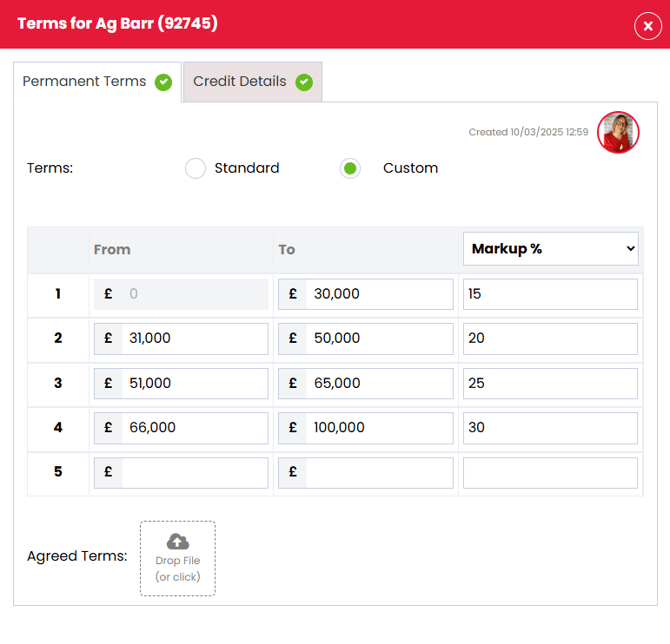Click the row 1 From field showing 0
Viewport: 670px width, 644px height.
point(181,294)
